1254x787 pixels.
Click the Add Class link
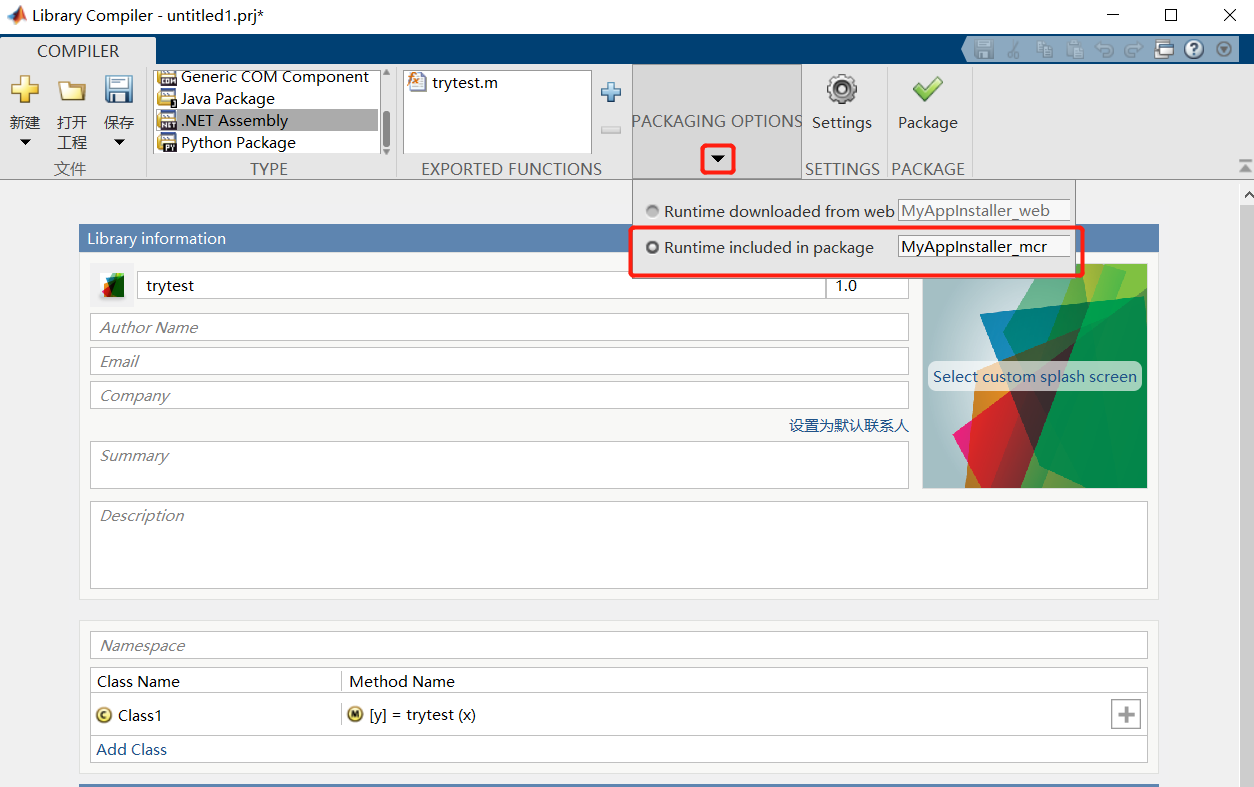click(132, 749)
